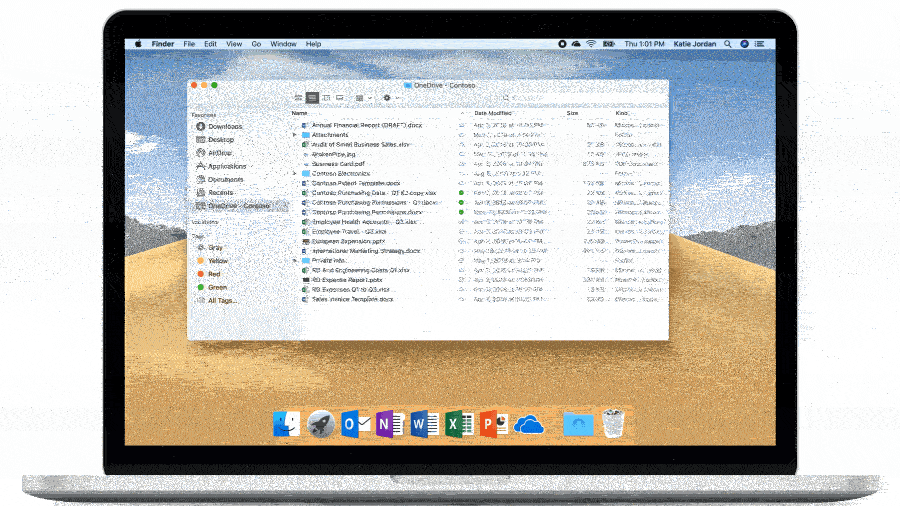This screenshot has width=900, height=506.
Task: Open the Apple menu
Action: point(138,44)
